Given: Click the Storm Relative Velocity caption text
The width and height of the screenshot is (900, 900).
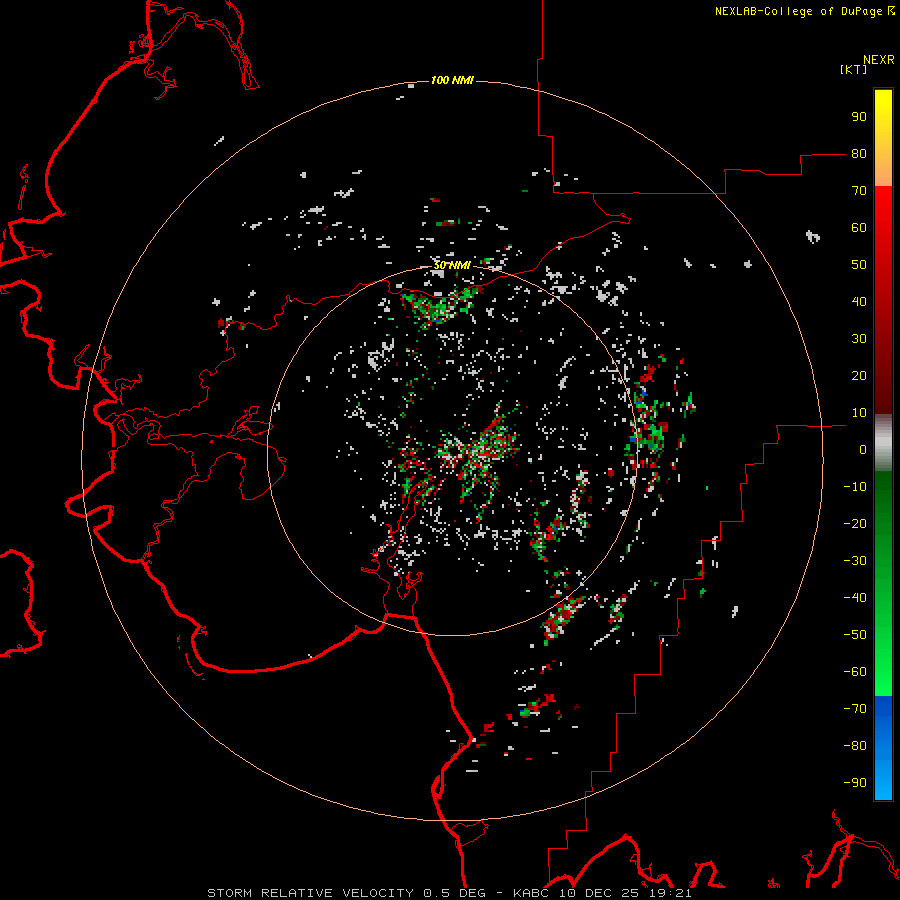Looking at the screenshot, I should (x=449, y=893).
